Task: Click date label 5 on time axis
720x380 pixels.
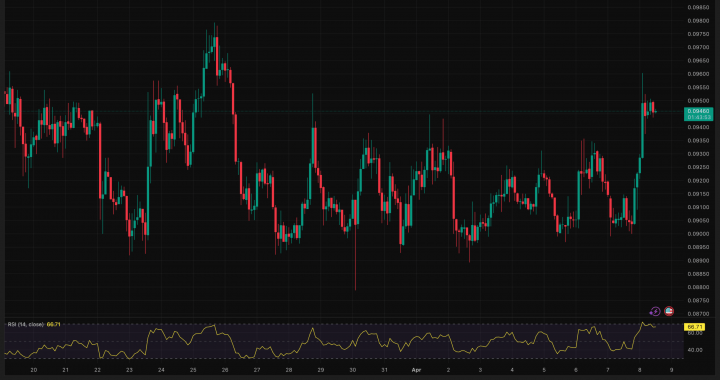Action: tap(544, 370)
